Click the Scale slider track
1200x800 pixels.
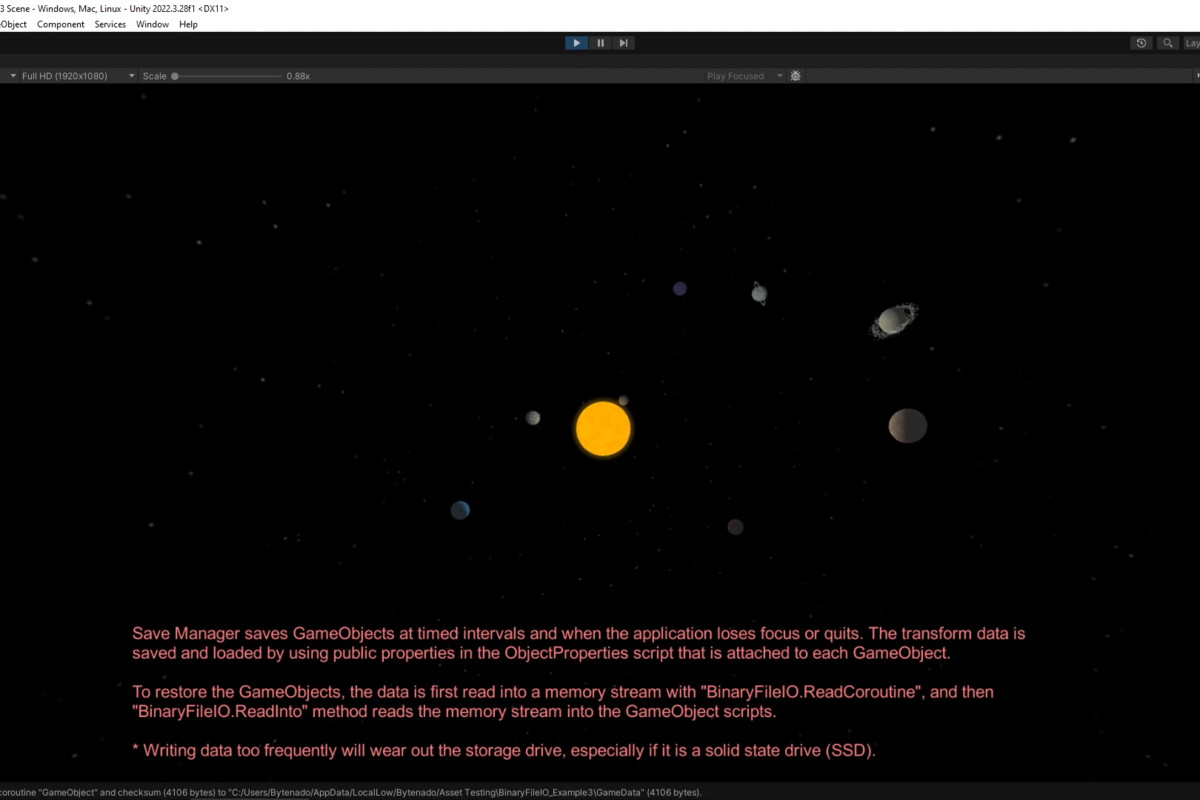[227, 76]
